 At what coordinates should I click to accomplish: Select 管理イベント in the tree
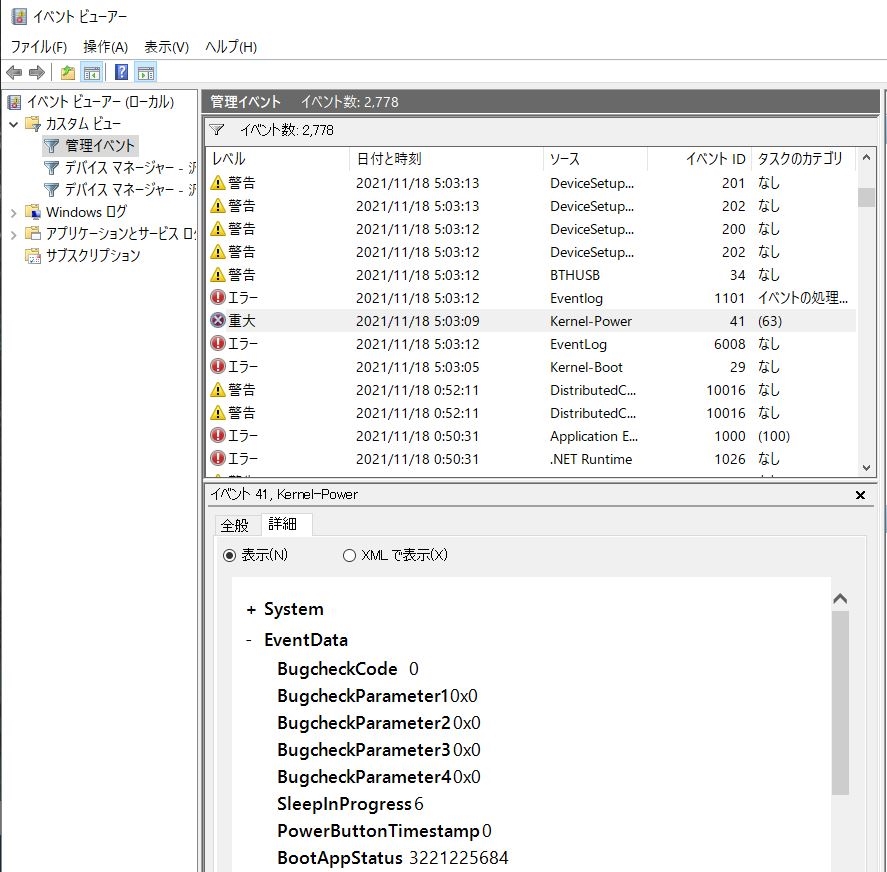100,145
